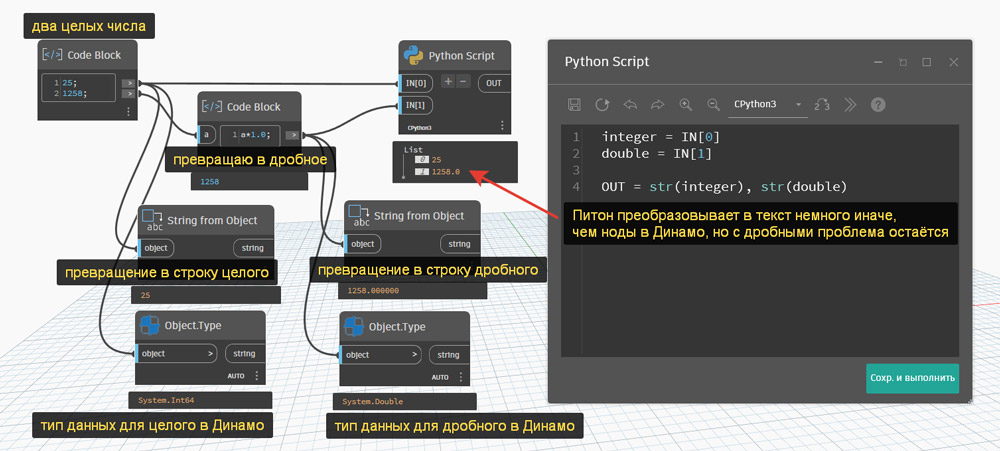
Task: Click the double chevron icon in editor toolbar
Action: click(x=850, y=104)
